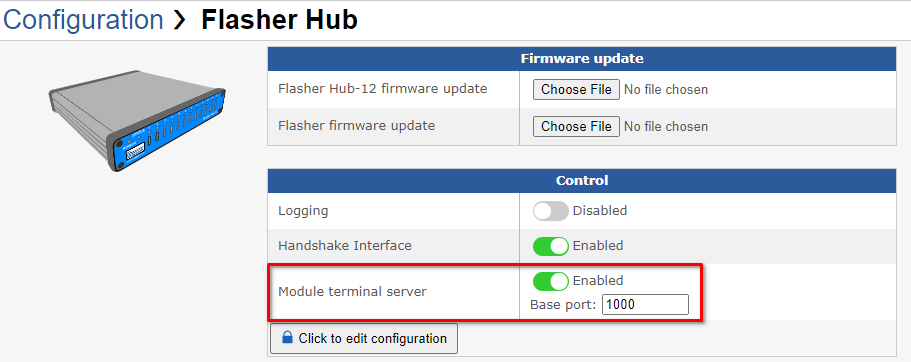Screen dimensions: 911x362
Task: Click the breadcrumb chevron arrow
Action: click(x=181, y=20)
